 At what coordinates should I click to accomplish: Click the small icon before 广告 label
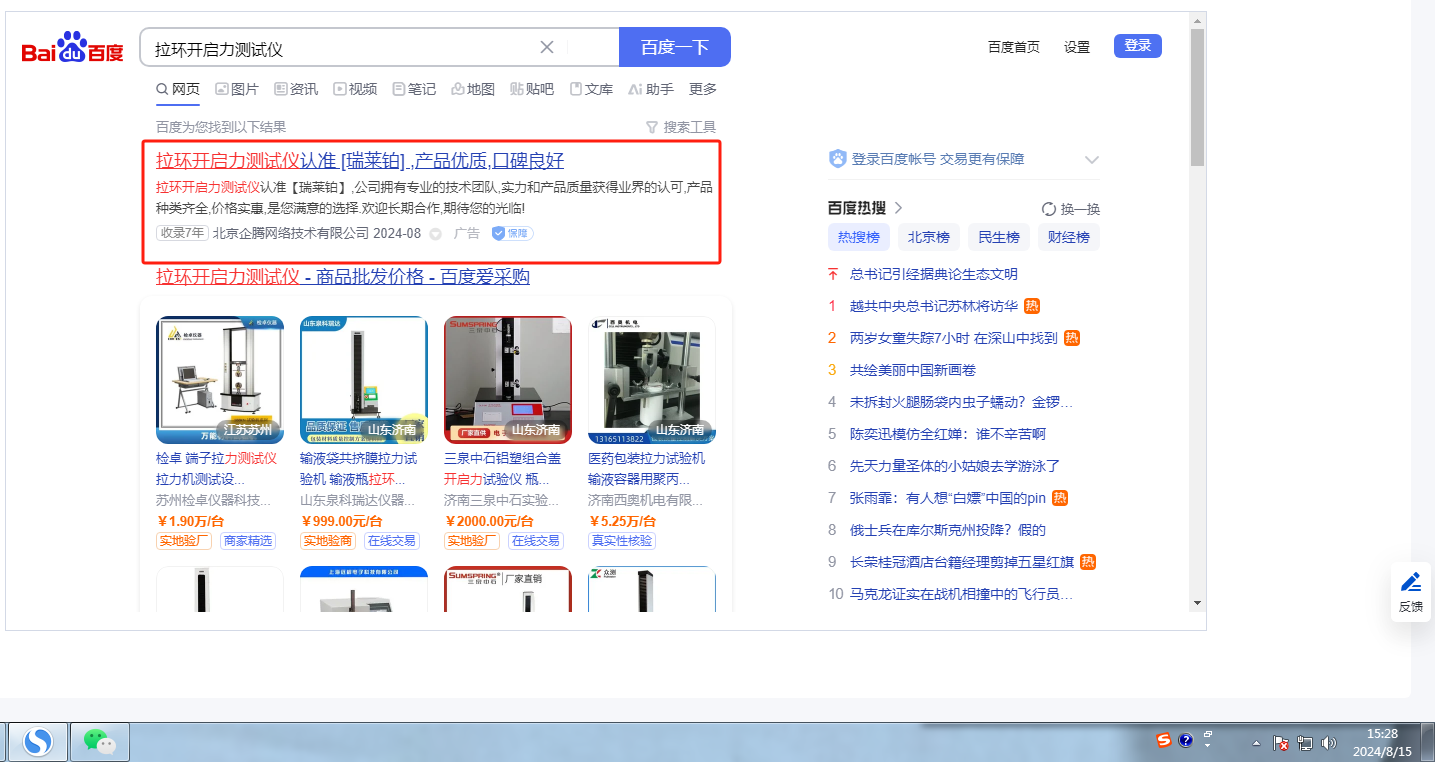point(435,233)
